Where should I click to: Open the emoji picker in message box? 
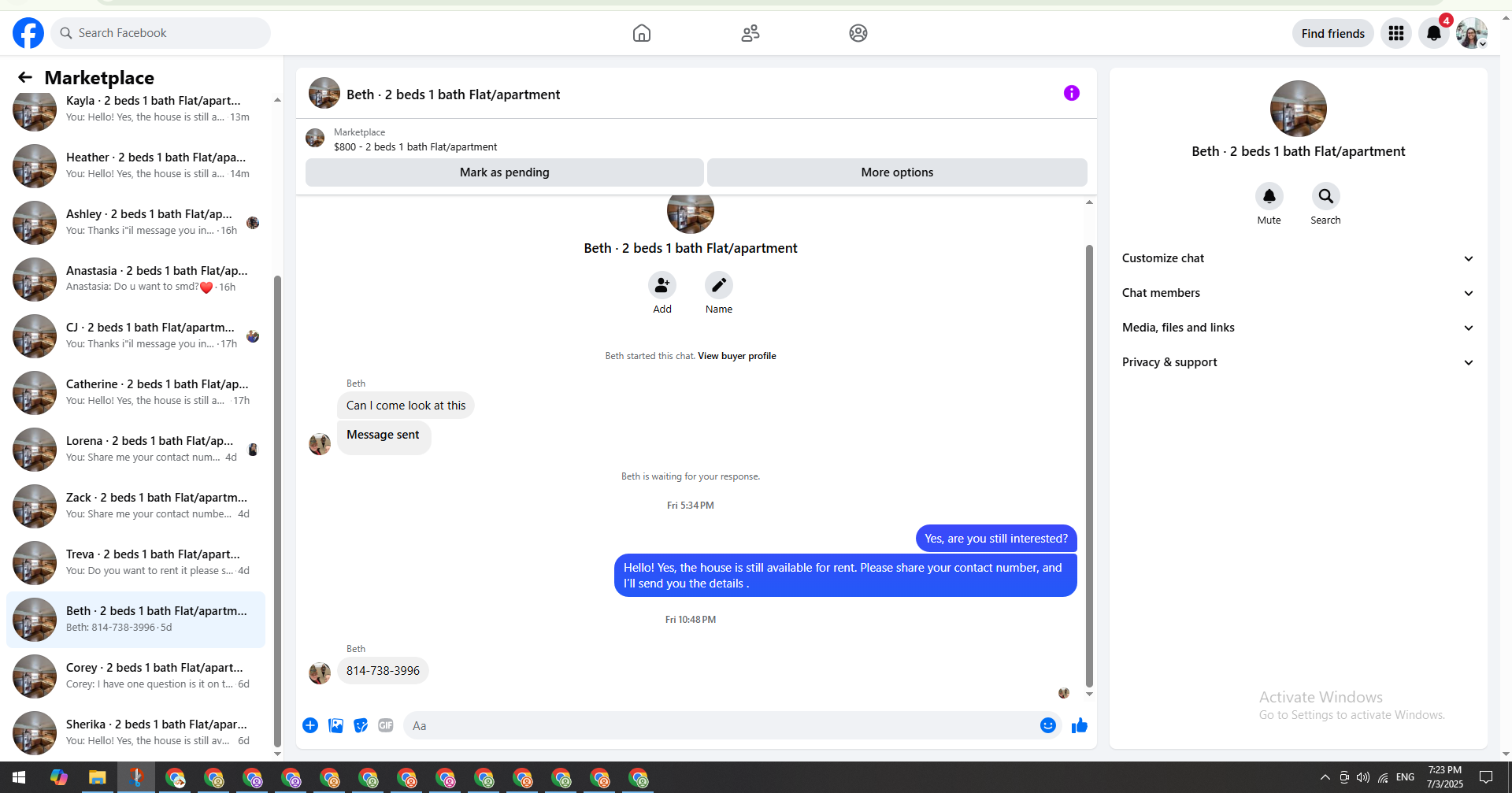click(x=1048, y=725)
